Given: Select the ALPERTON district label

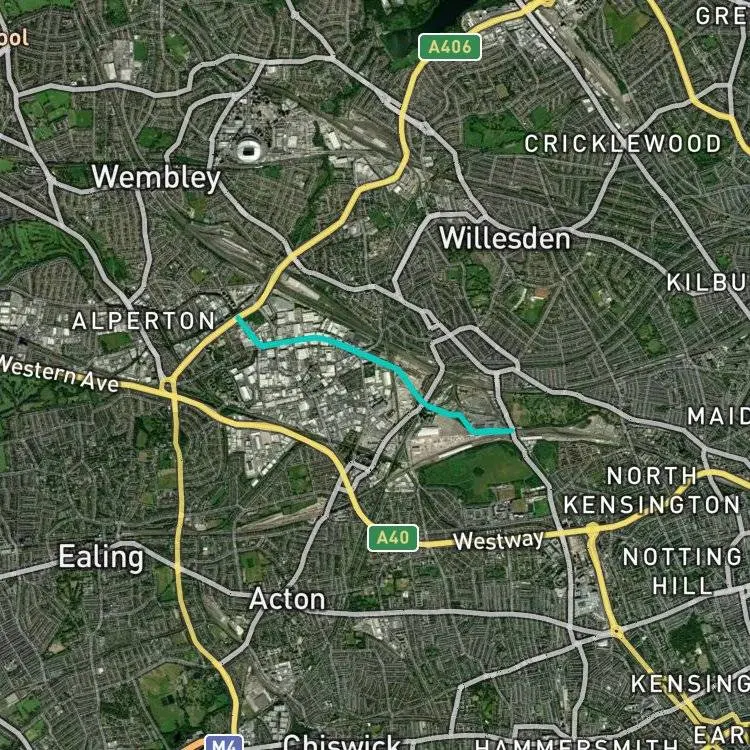Looking at the screenshot, I should coord(144,321).
